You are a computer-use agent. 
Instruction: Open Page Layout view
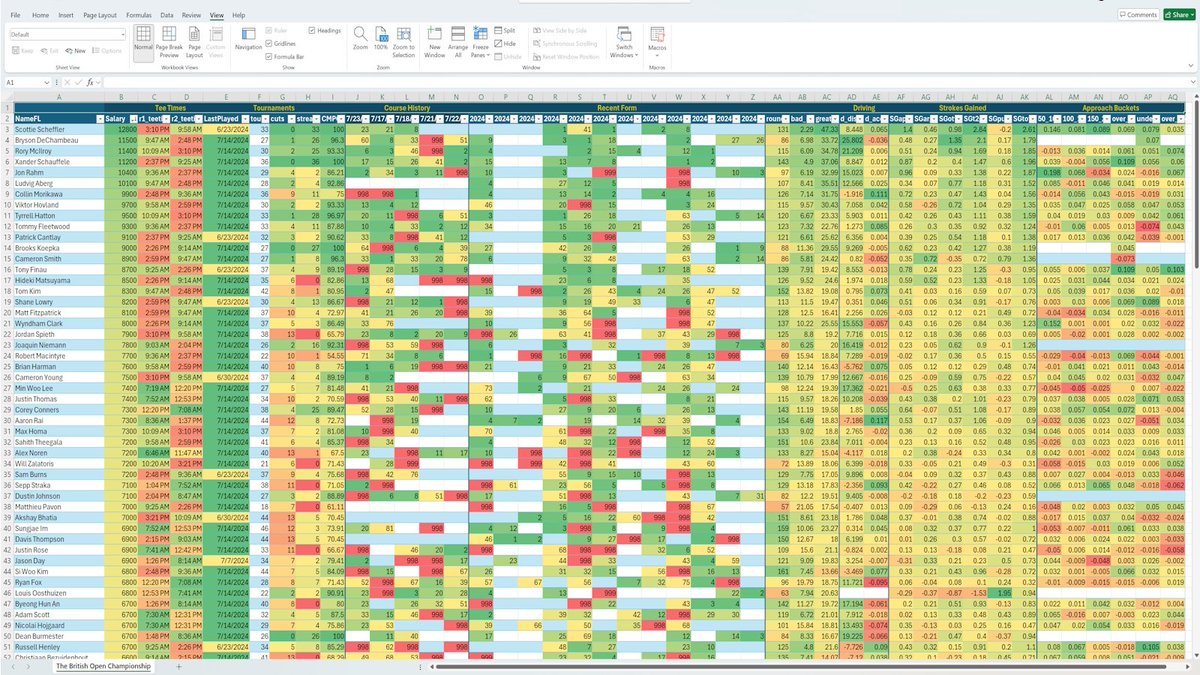[194, 43]
